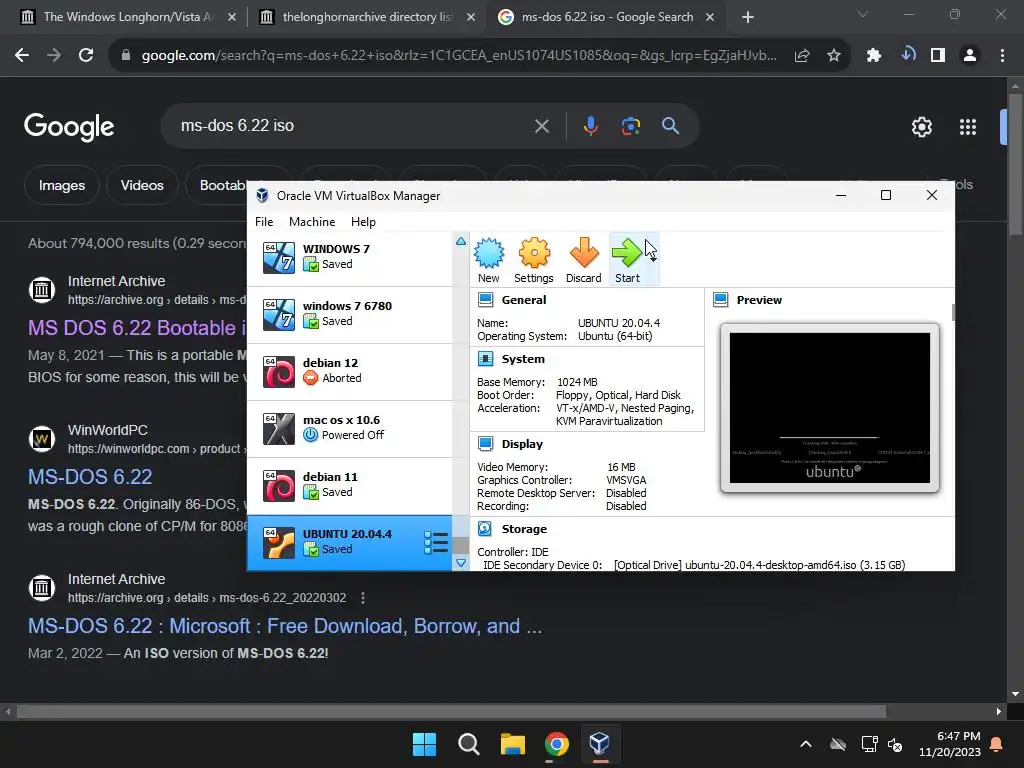Screen dimensions: 1024x768
Task: Start the UBUNTU 20.04.4 machine
Action: [627, 259]
